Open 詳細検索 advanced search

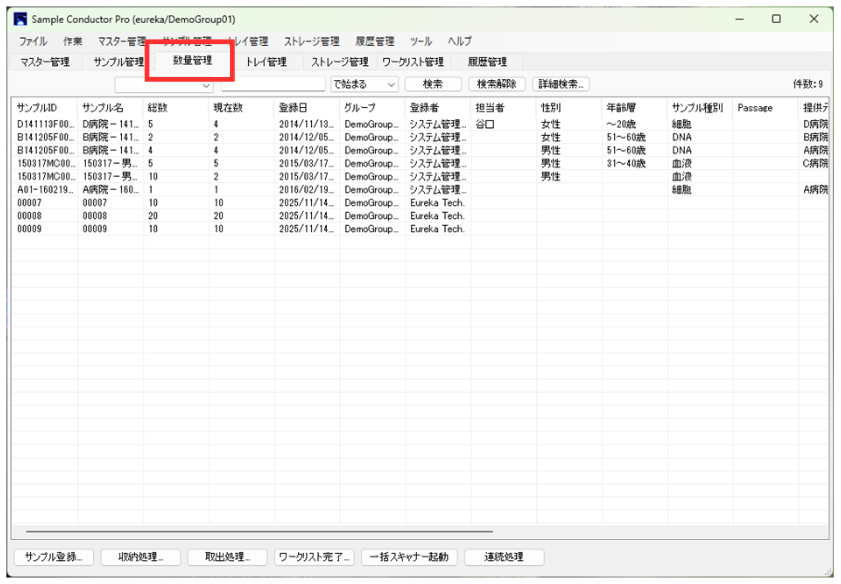coord(561,85)
